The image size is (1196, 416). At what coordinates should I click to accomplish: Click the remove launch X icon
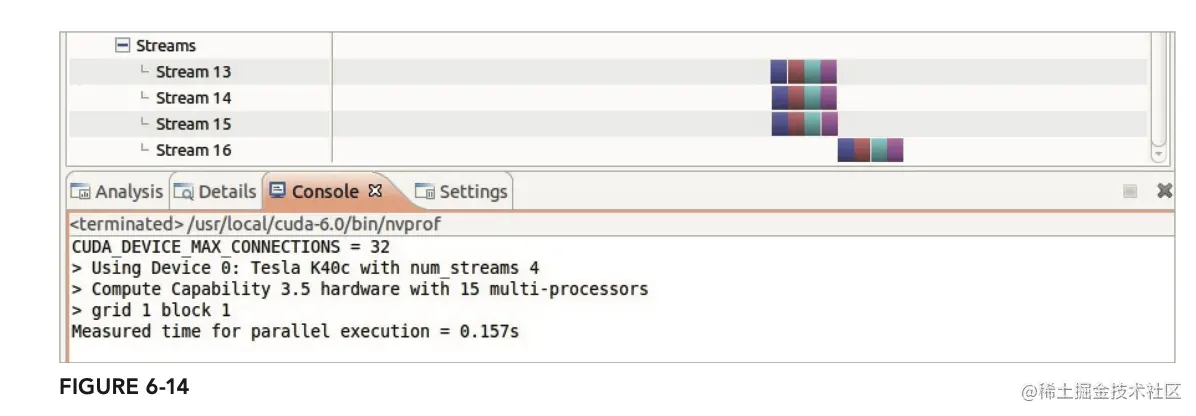tap(1164, 190)
